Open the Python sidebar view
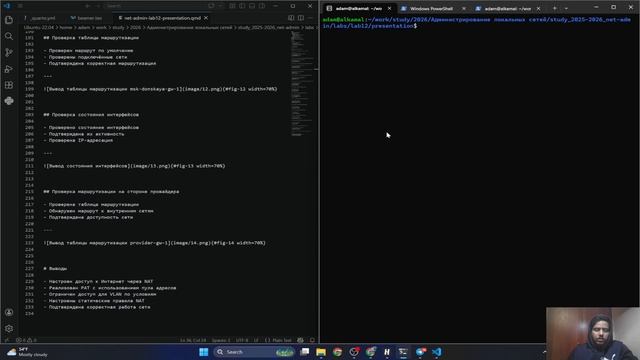 coord(9,101)
